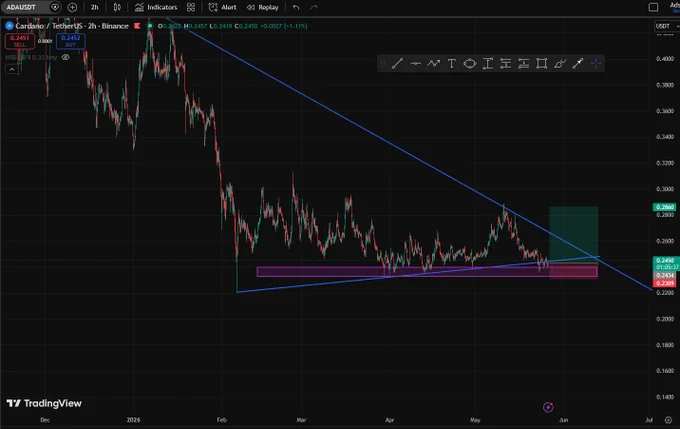This screenshot has width=680, height=429.
Task: Select the rectangle drawing tool
Action: tap(542, 64)
